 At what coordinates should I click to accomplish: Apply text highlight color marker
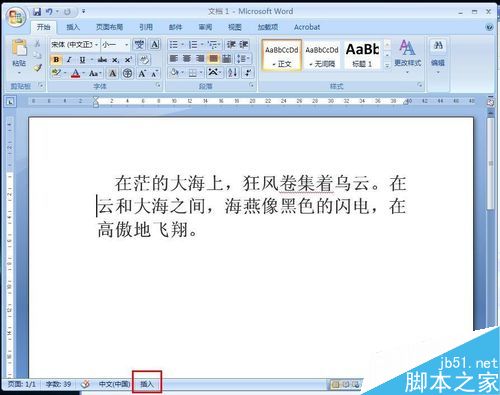click(x=57, y=73)
